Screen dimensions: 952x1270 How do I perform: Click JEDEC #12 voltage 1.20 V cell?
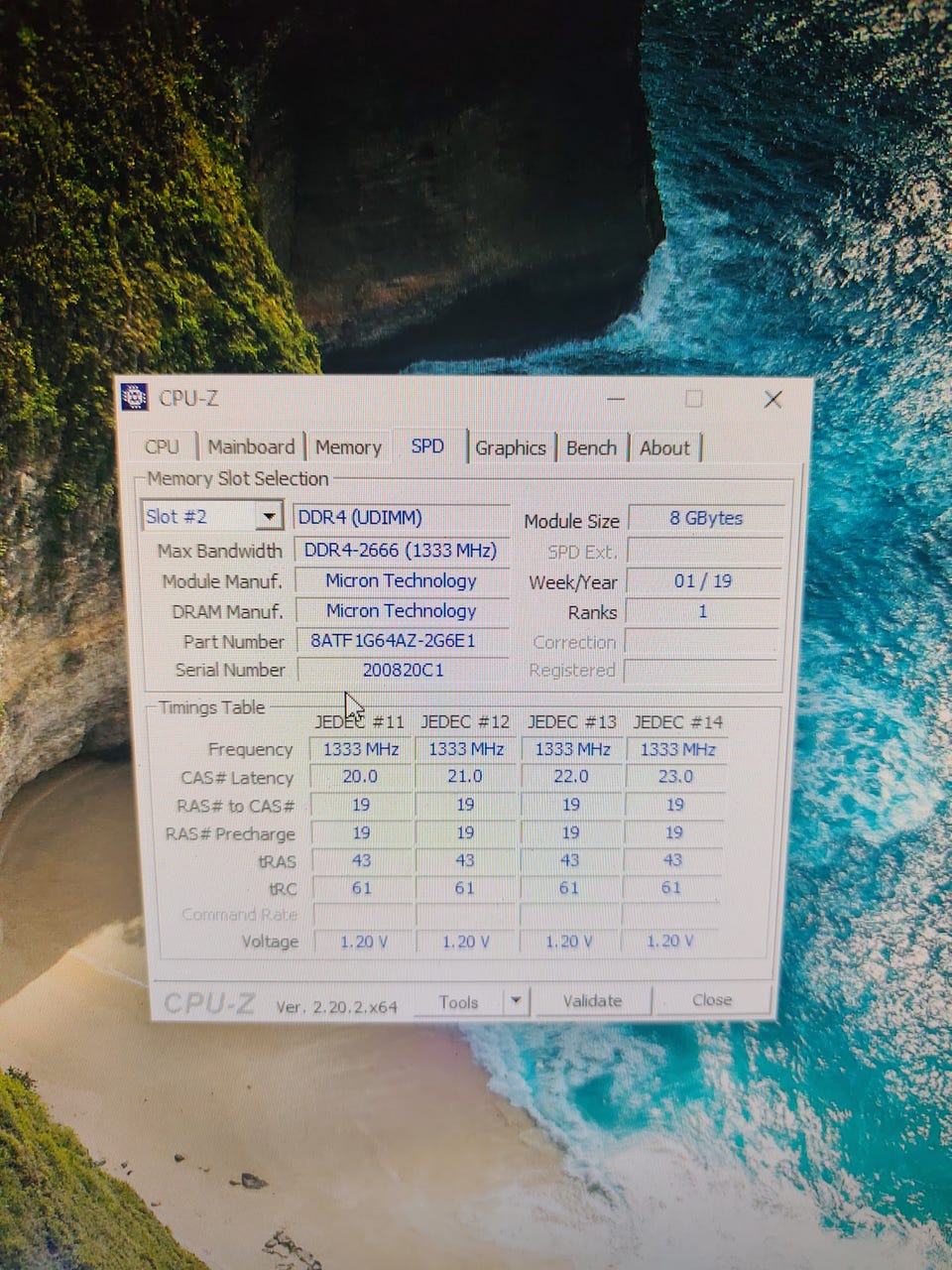[x=465, y=942]
